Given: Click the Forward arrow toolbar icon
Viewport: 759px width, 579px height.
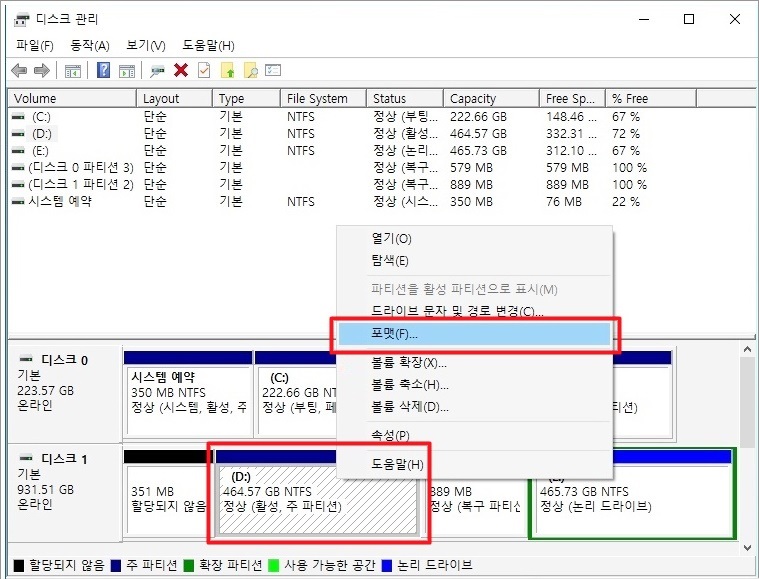Looking at the screenshot, I should 42,71.
